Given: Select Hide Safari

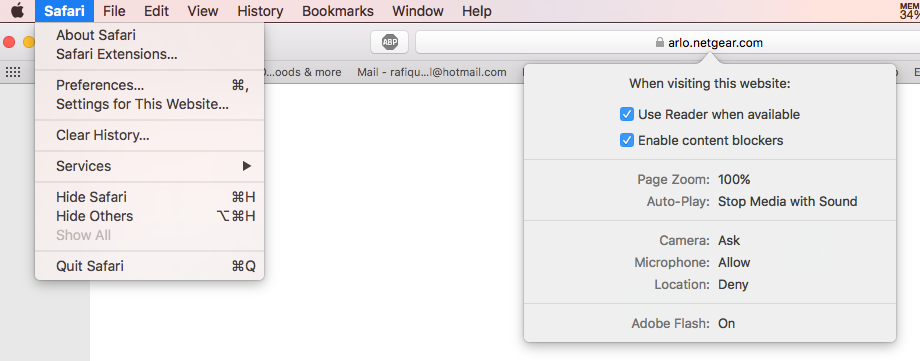Looking at the screenshot, I should click(150, 197).
